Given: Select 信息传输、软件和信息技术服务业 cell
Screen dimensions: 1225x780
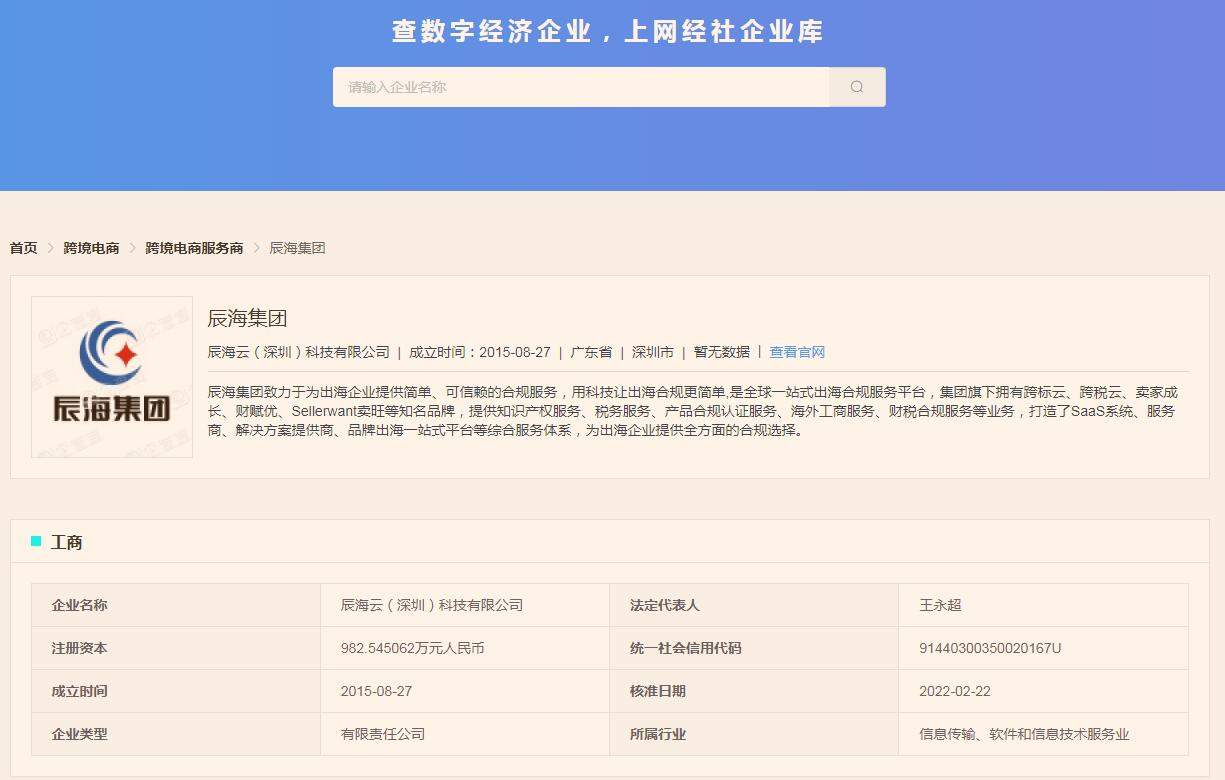Looking at the screenshot, I should 1043,734.
